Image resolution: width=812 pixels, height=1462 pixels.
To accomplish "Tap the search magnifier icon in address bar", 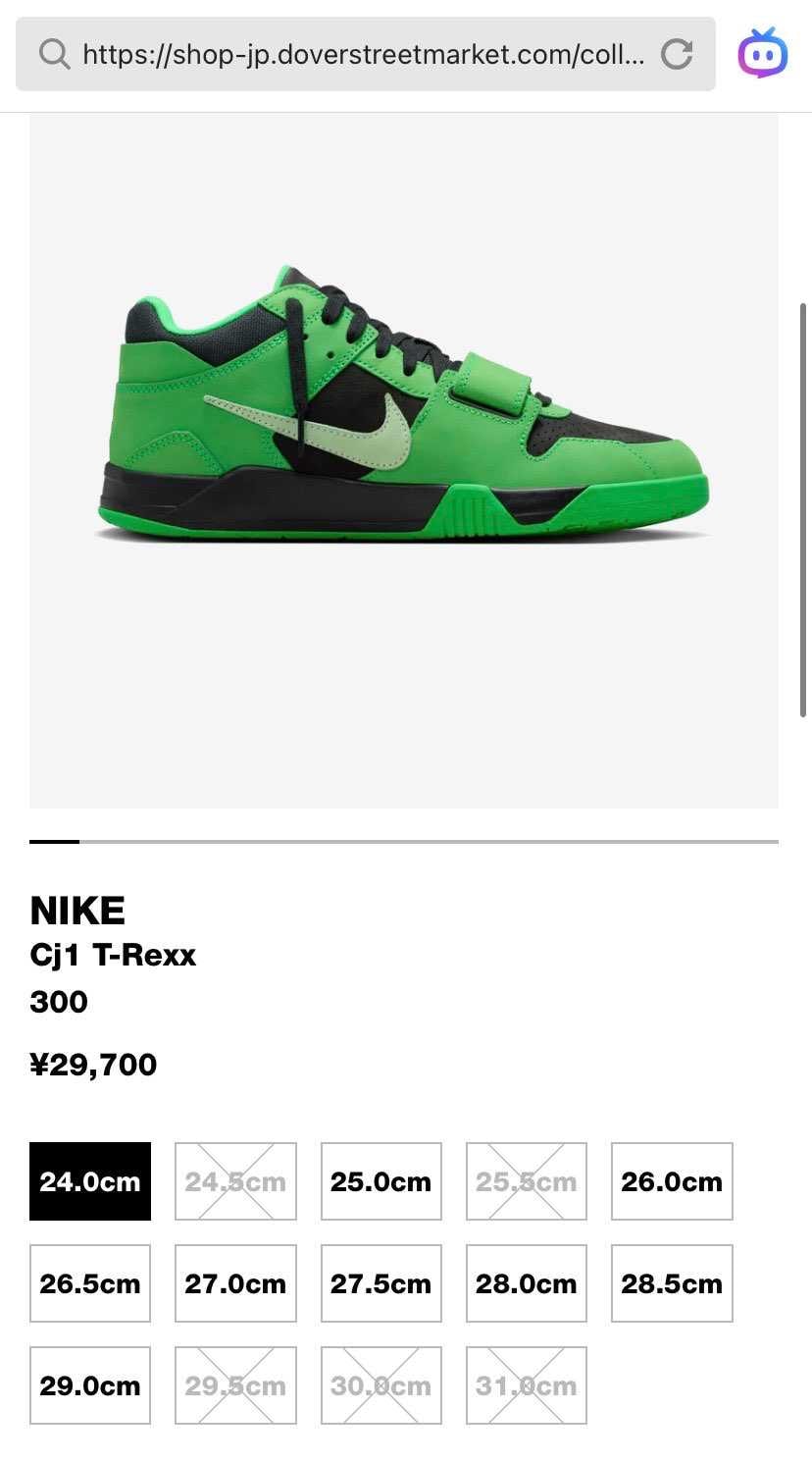I will (x=54, y=54).
